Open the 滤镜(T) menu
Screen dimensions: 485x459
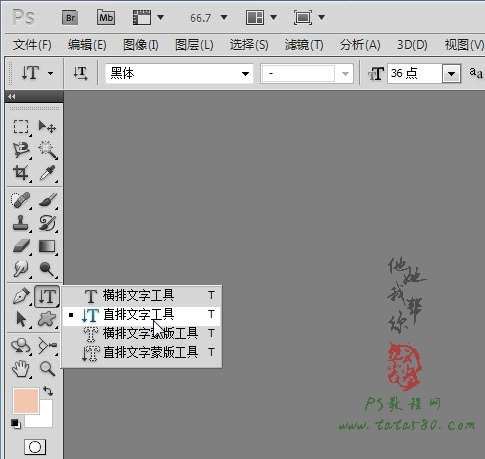[304, 45]
